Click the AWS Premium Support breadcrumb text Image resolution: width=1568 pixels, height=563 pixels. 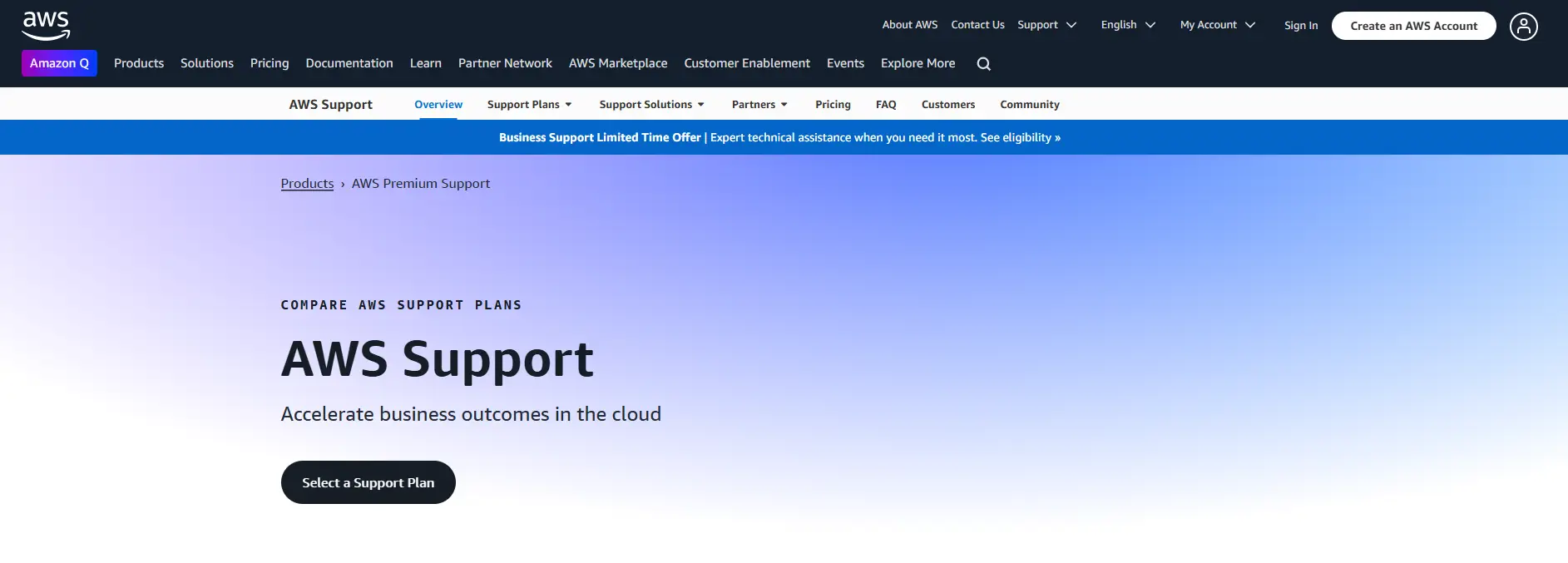(421, 184)
